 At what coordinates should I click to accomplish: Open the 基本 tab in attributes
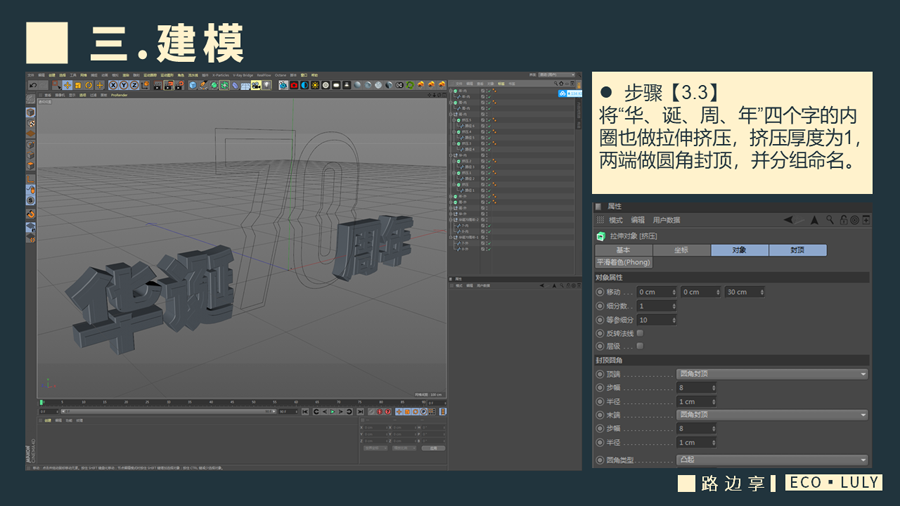pyautogui.click(x=623, y=250)
